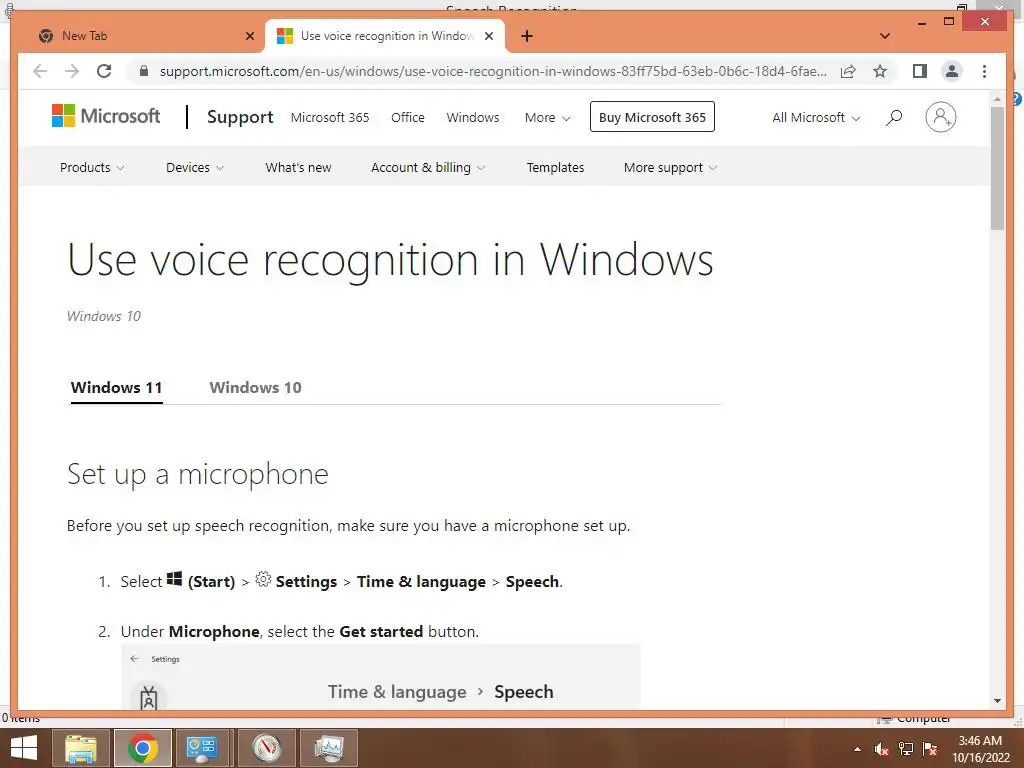Expand Devices menu
The image size is (1024, 768).
pyautogui.click(x=195, y=168)
